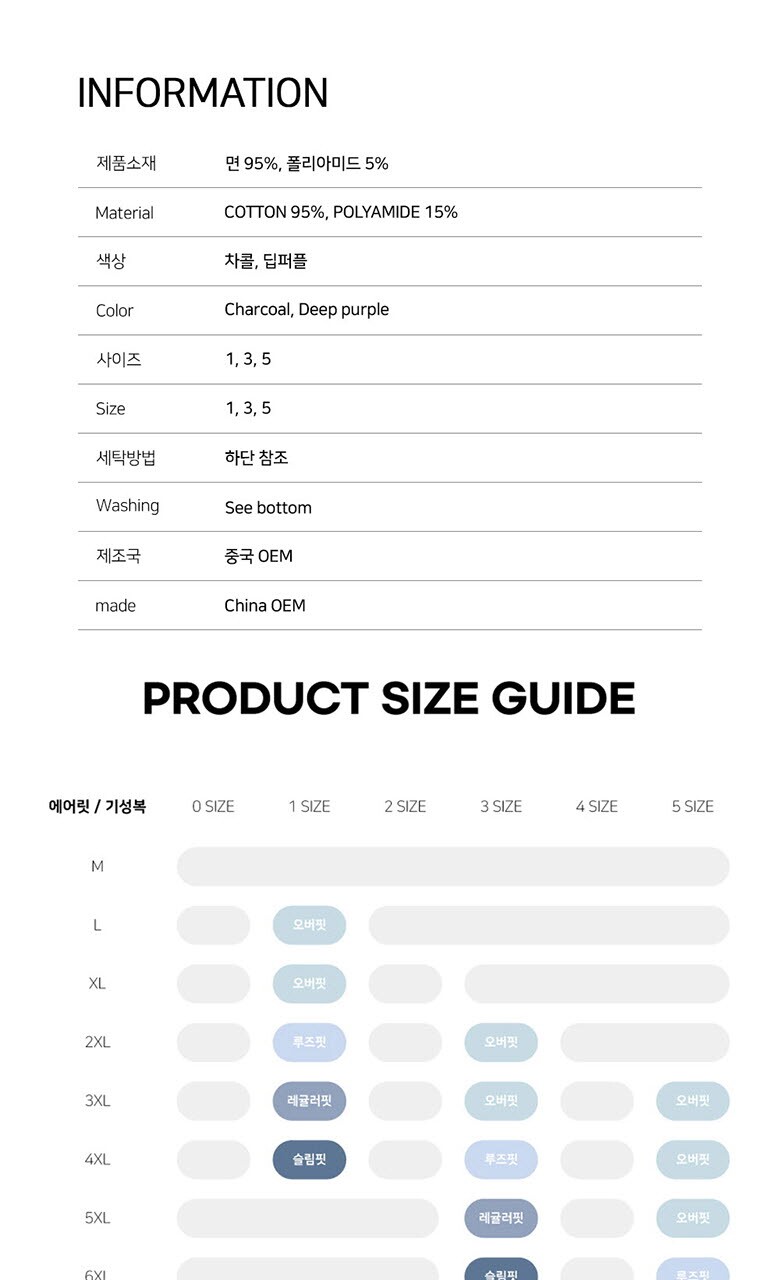The image size is (780, 1280).
Task: Click the 오버핏 pill in the XL row
Action: click(x=309, y=984)
